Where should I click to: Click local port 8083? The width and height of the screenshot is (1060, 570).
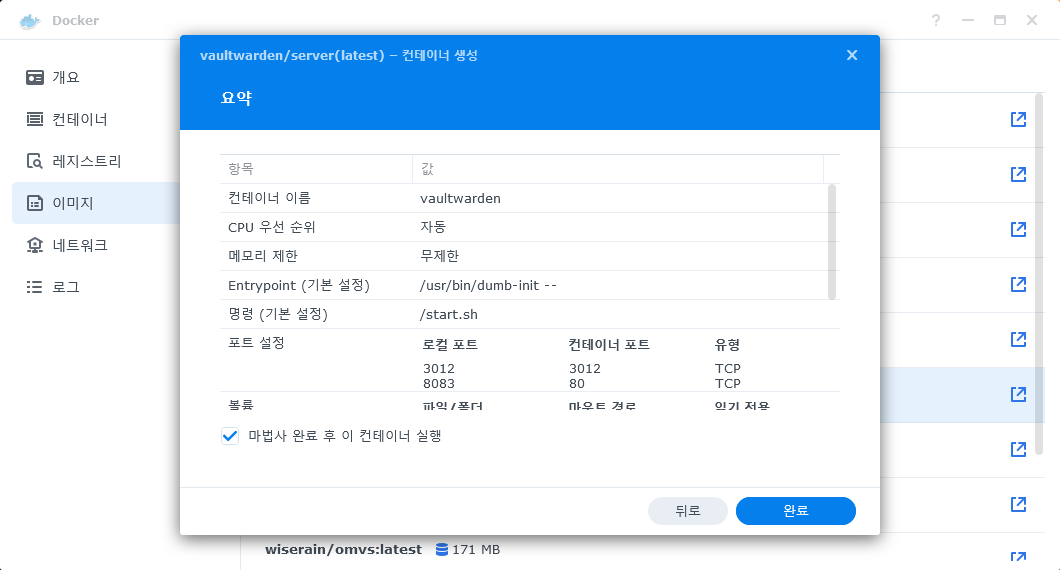tap(439, 383)
